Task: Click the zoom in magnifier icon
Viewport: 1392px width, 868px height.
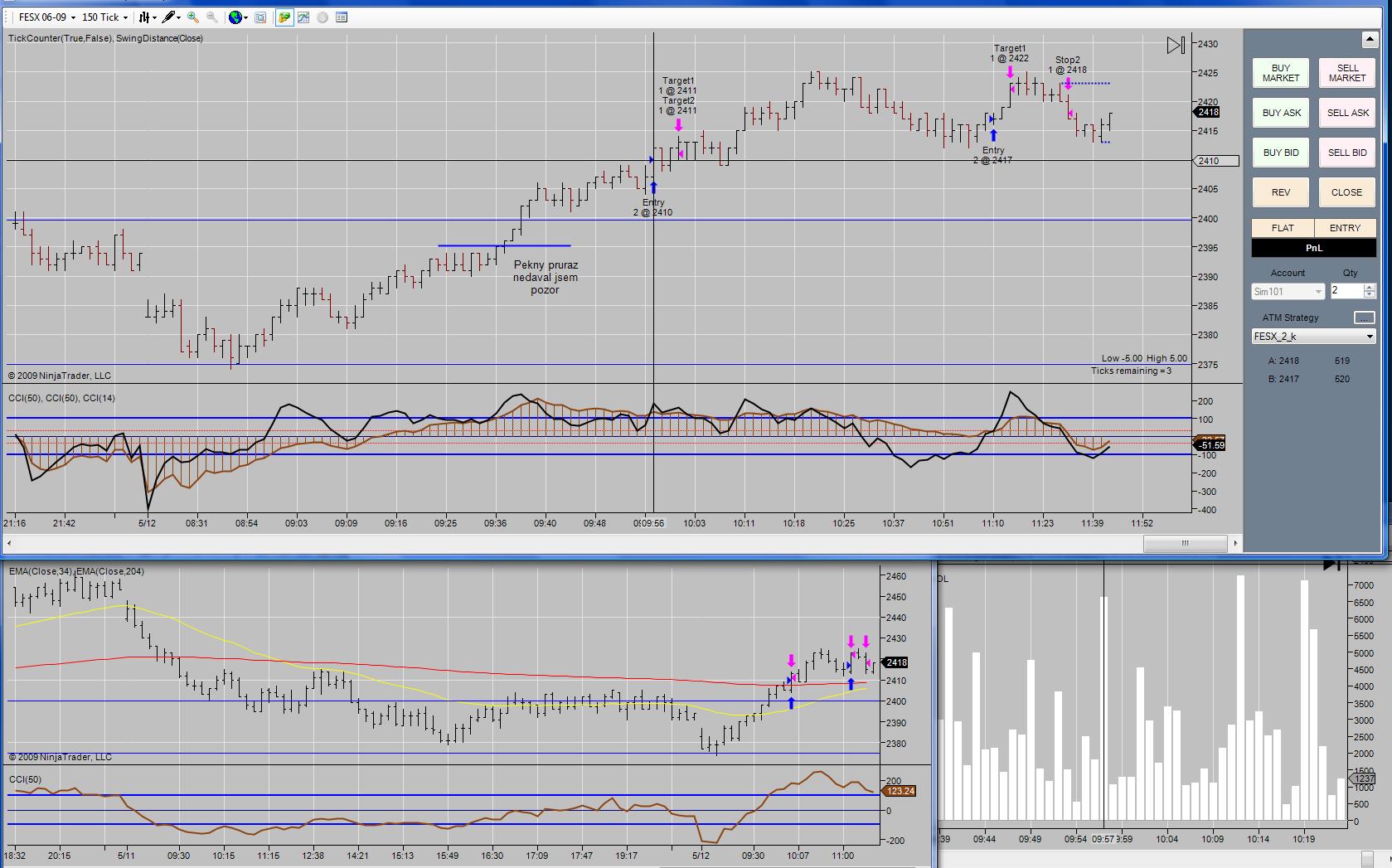Action: (x=193, y=17)
